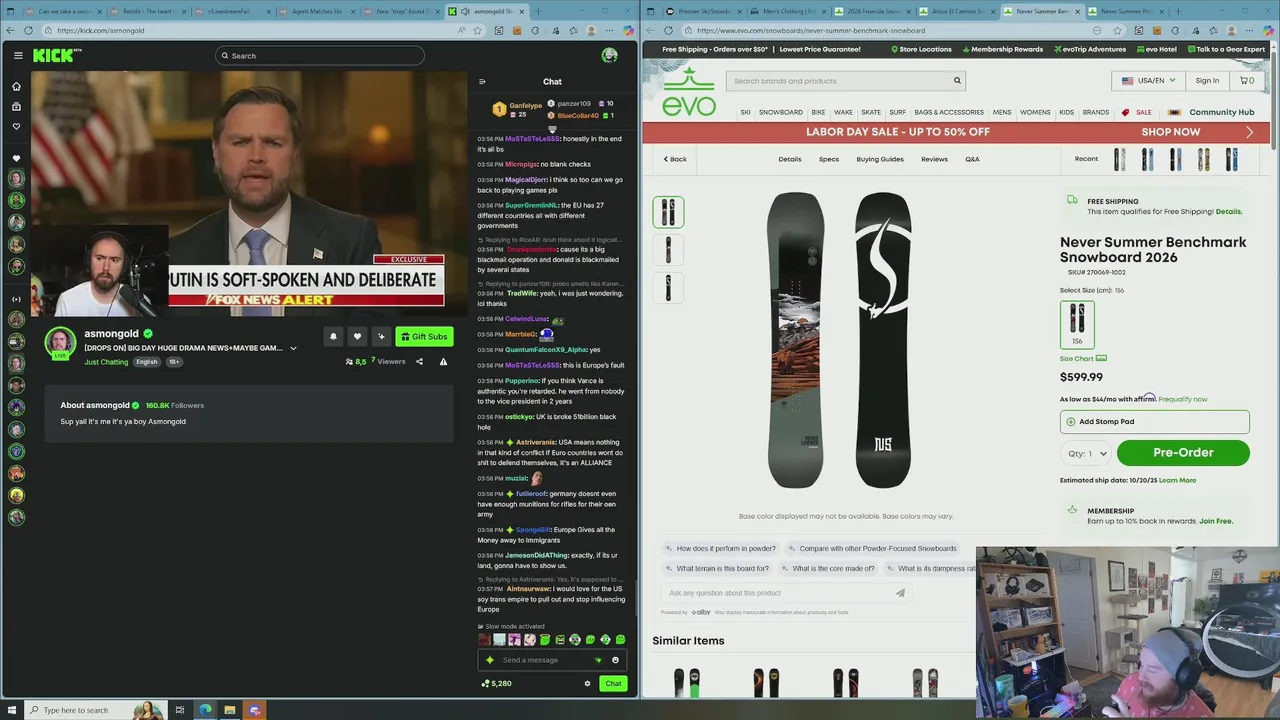Turn on notification bell for asmongold
The height and width of the screenshot is (720, 1280).
pyautogui.click(x=333, y=336)
